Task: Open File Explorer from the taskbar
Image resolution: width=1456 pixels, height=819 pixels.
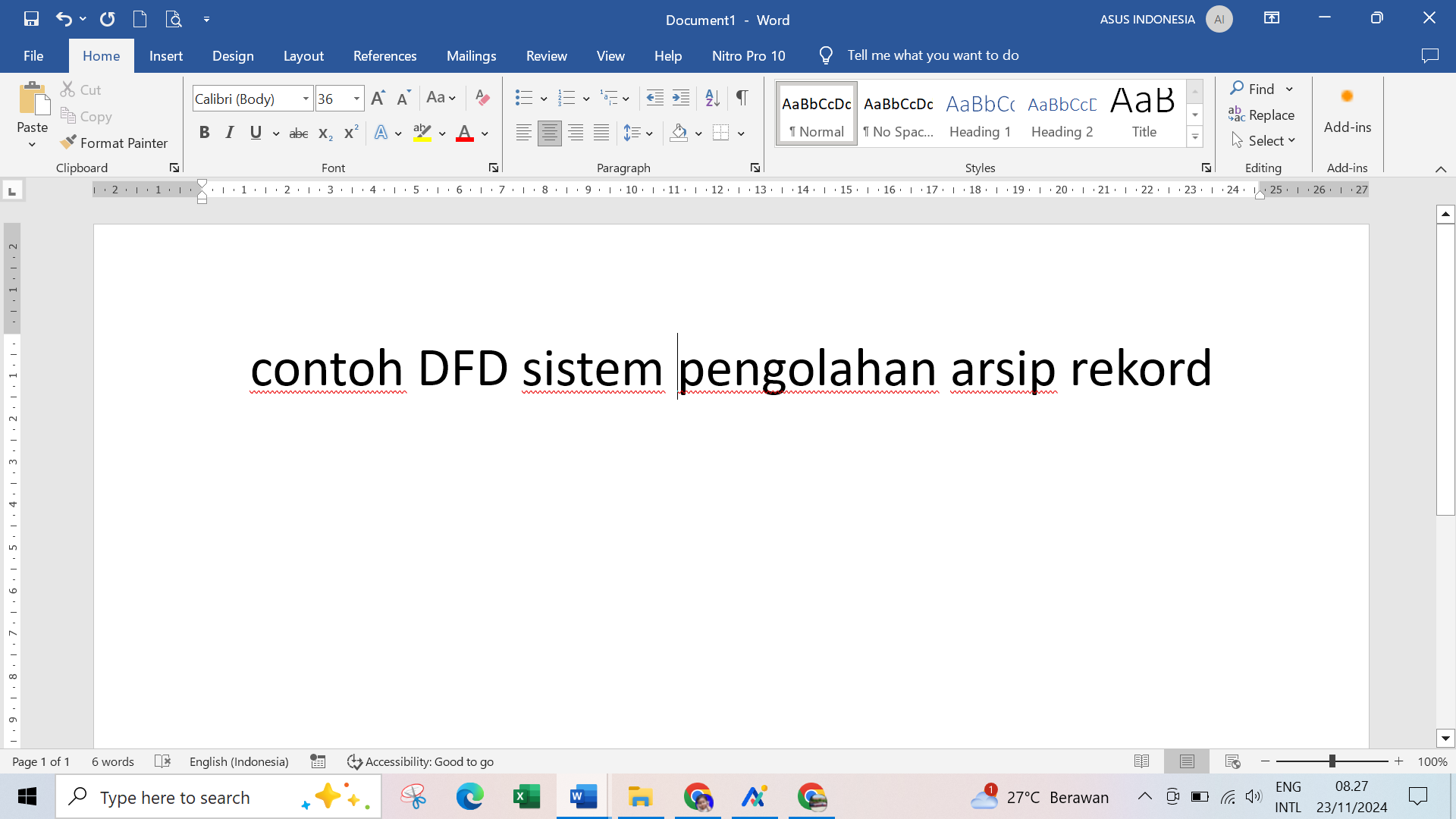Action: (x=640, y=797)
